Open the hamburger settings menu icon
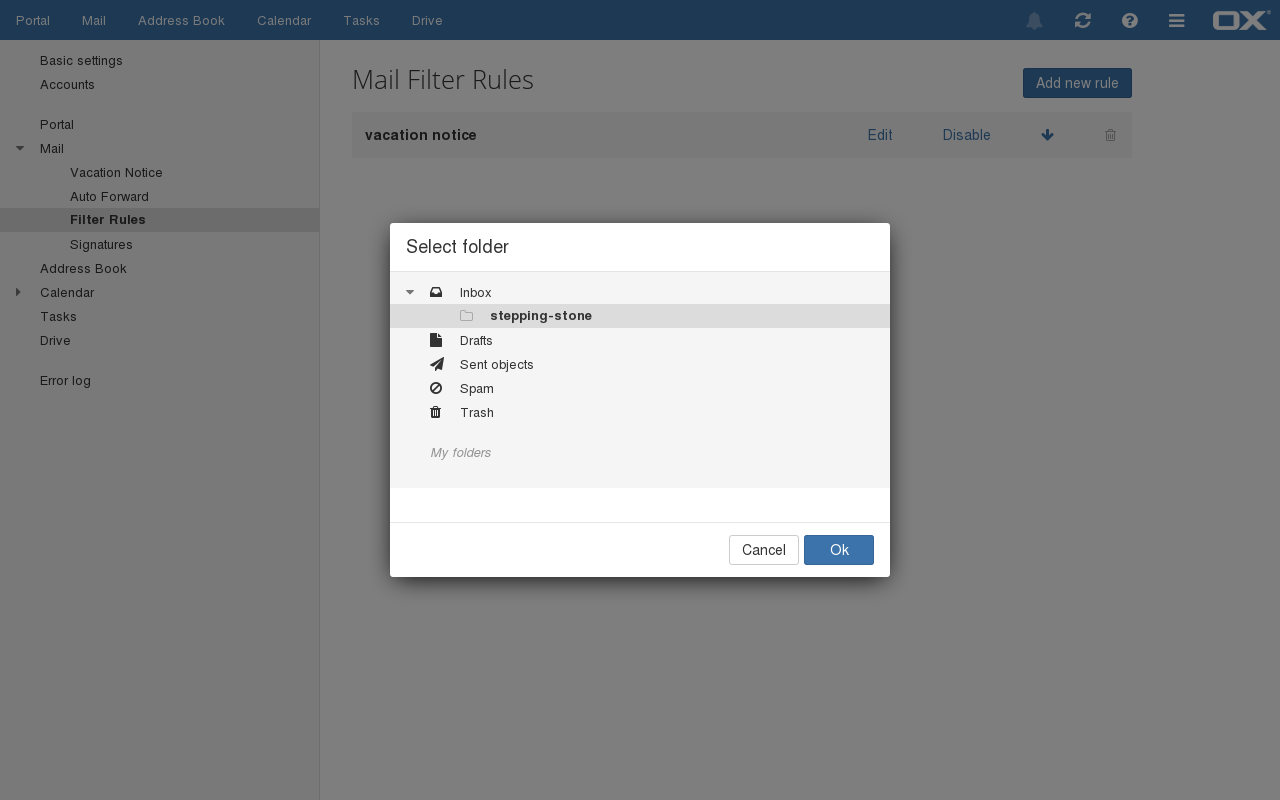 pyautogui.click(x=1176, y=21)
